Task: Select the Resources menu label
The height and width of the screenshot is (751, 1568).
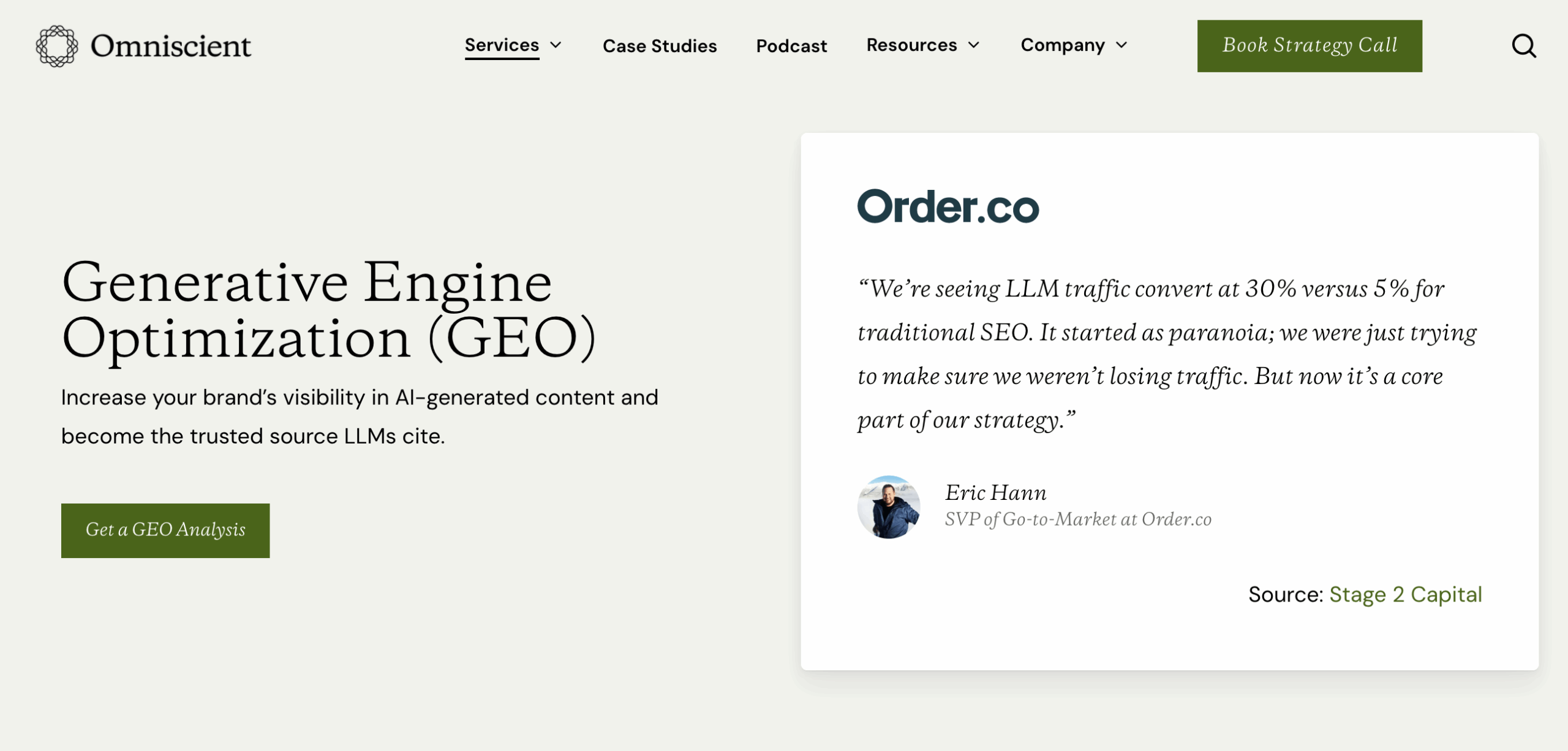Action: coord(911,45)
